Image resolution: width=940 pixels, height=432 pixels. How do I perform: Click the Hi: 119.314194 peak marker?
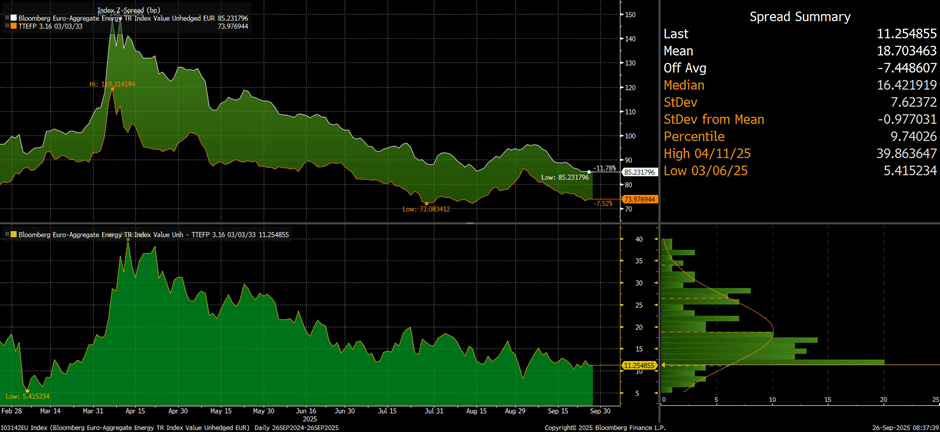[x=112, y=87]
